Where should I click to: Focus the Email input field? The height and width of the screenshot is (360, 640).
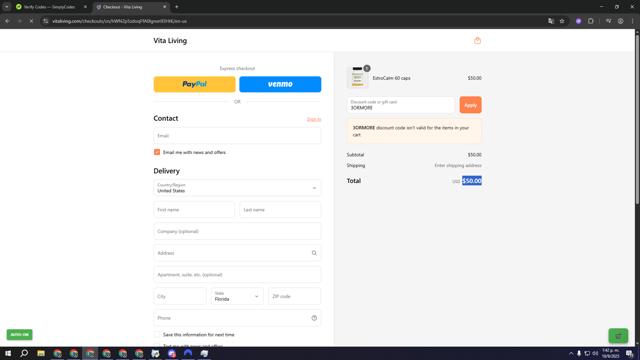[x=237, y=136]
